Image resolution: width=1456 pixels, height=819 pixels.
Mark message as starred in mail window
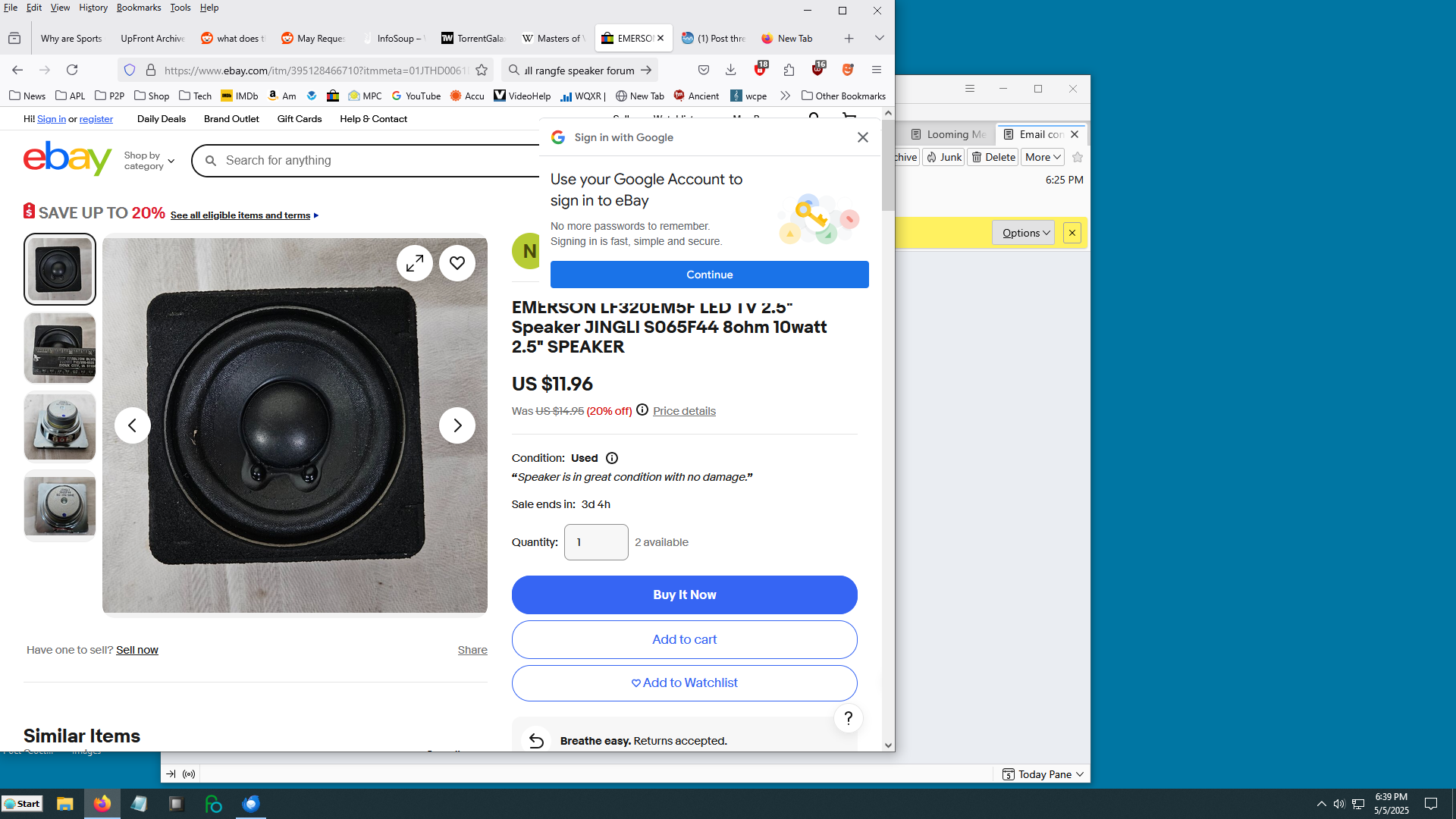point(1078,157)
